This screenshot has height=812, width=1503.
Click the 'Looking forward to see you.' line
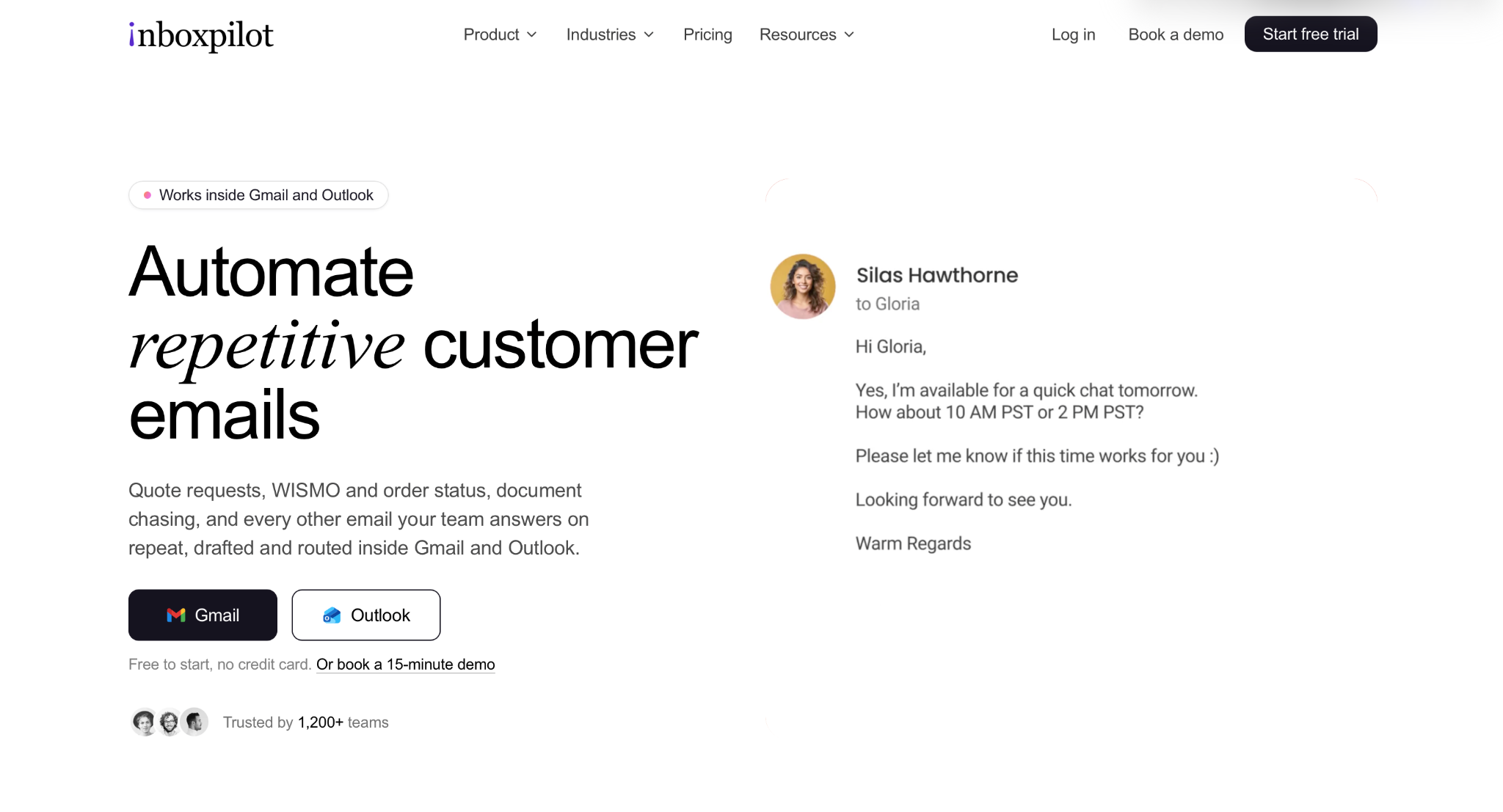[x=964, y=500]
